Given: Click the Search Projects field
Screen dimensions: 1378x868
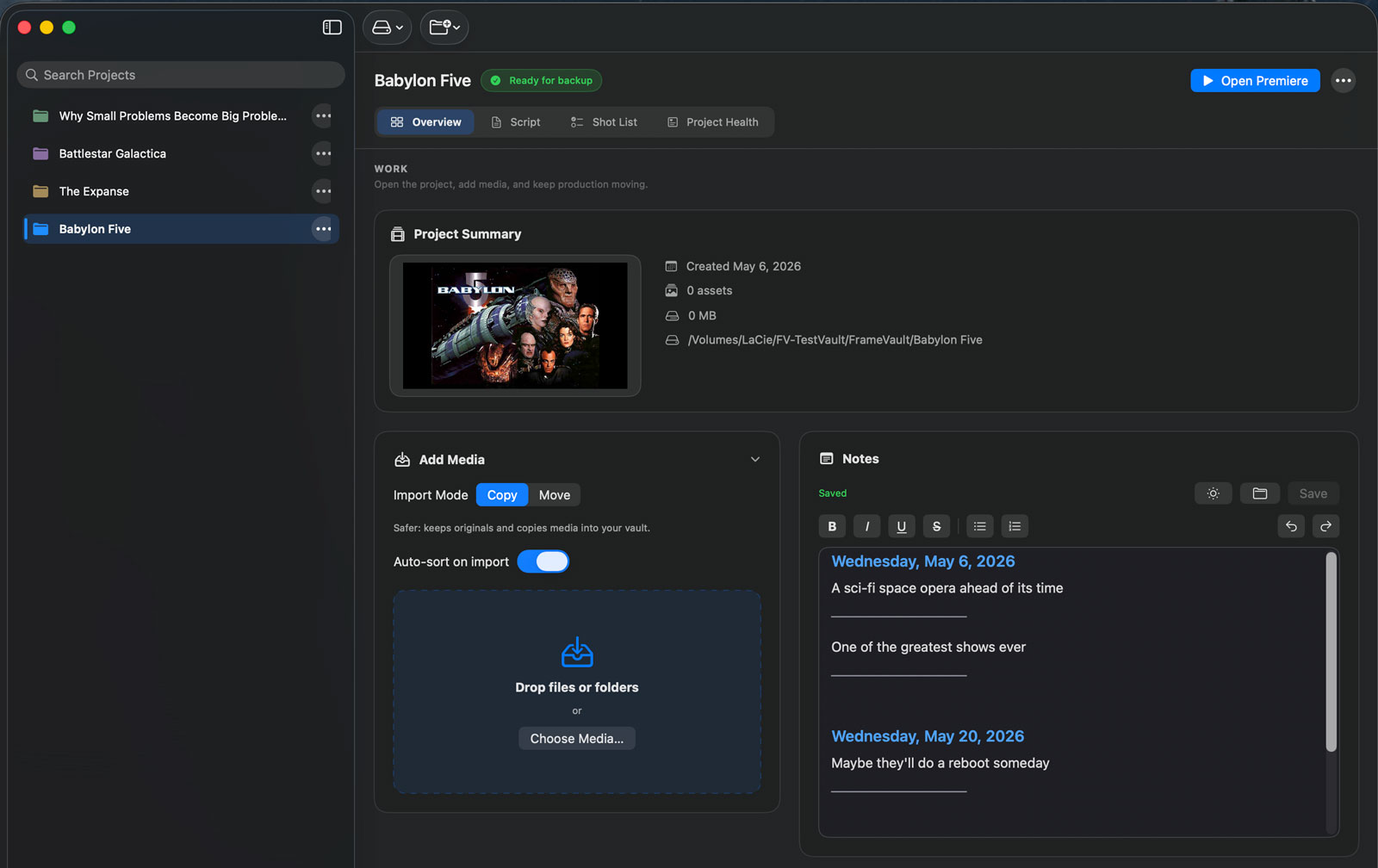Looking at the screenshot, I should [181, 75].
